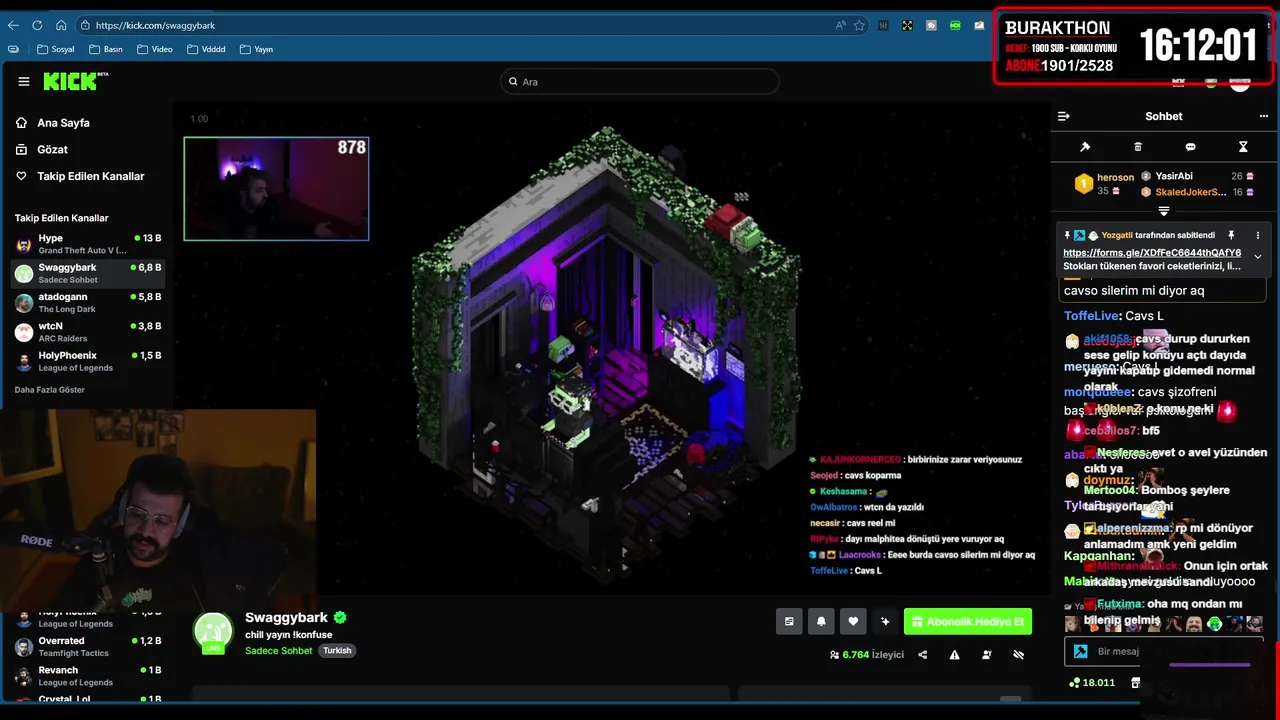Collapse the gift leaderboard chevron

[x=1164, y=211]
